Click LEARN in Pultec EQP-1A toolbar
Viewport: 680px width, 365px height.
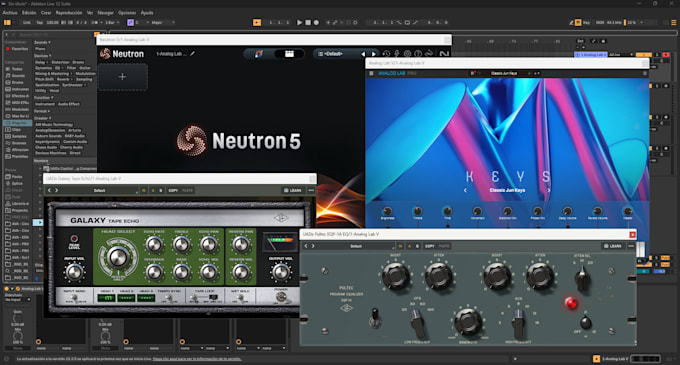613,246
